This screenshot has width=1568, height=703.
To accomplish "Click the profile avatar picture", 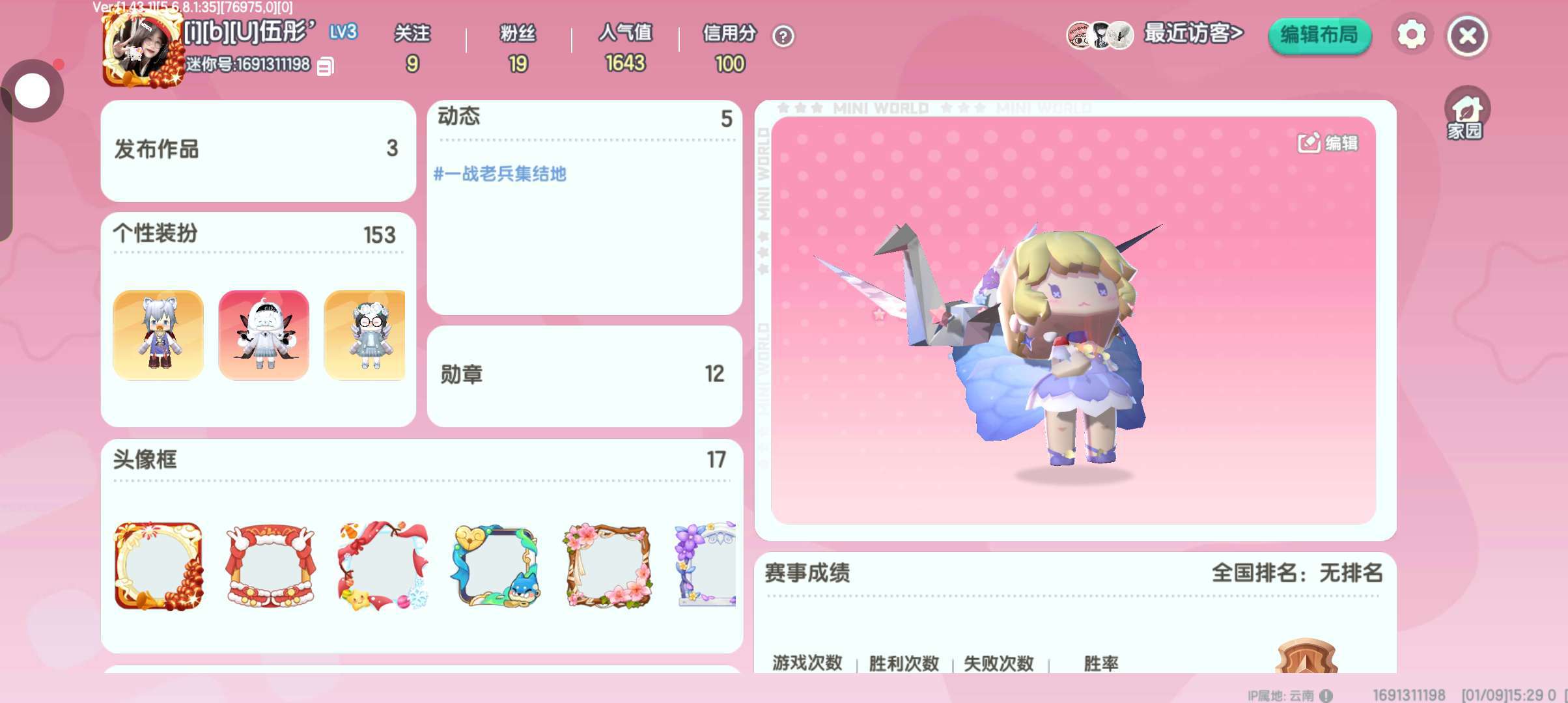I will tap(143, 49).
